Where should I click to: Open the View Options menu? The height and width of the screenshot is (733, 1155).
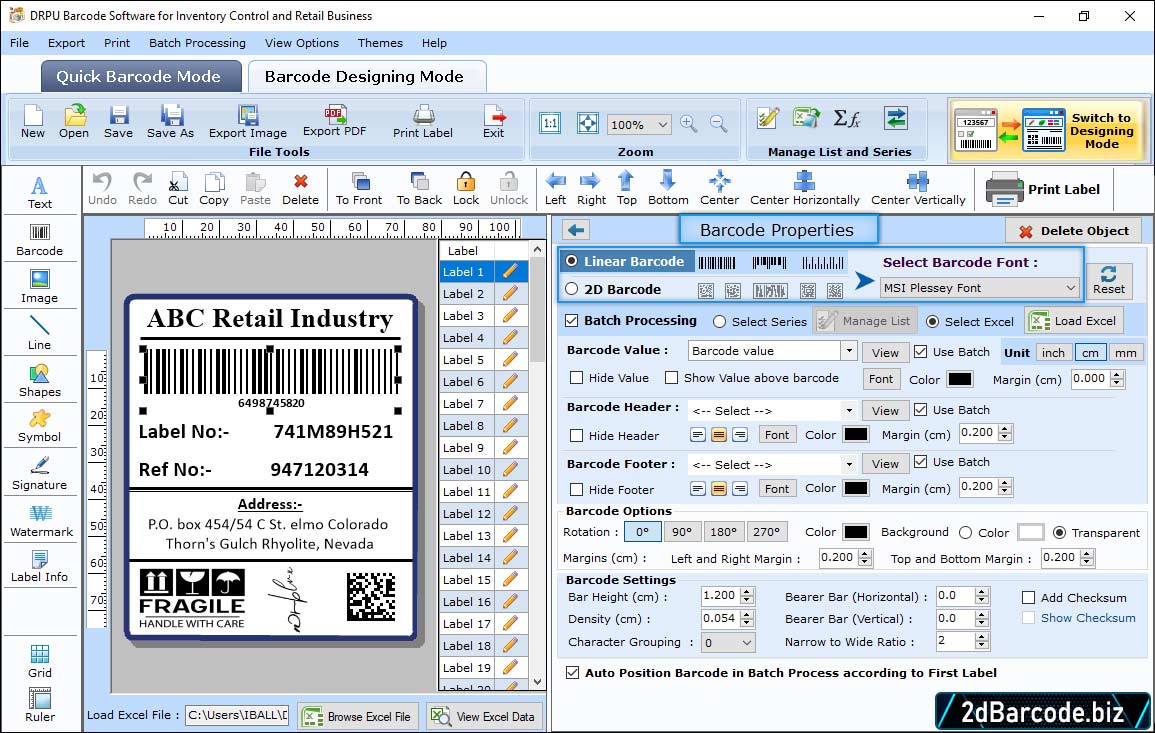coord(302,43)
